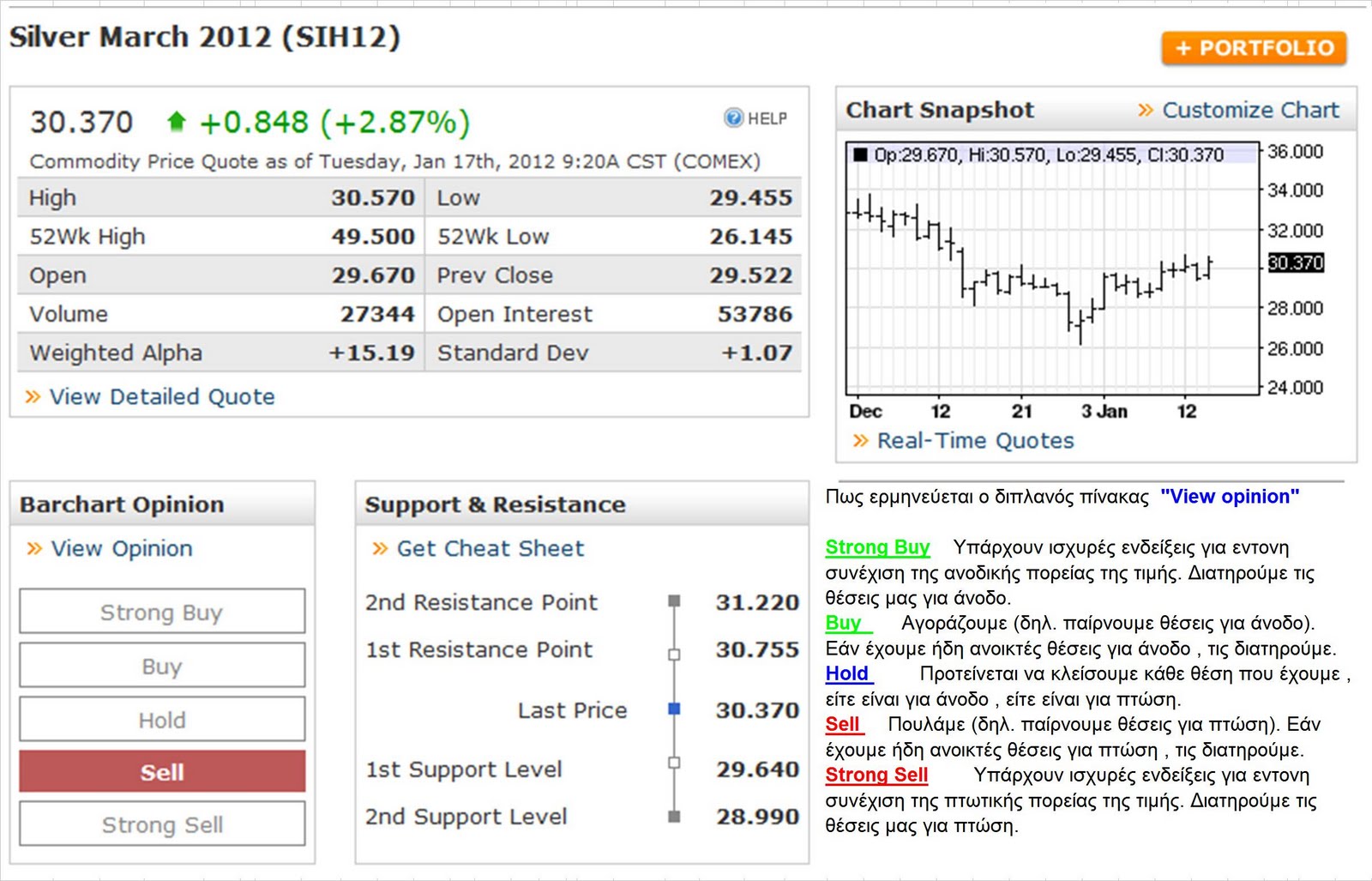The image size is (1372, 881).
Task: Click the Real-Time Quotes link
Action: pyautogui.click(x=975, y=440)
